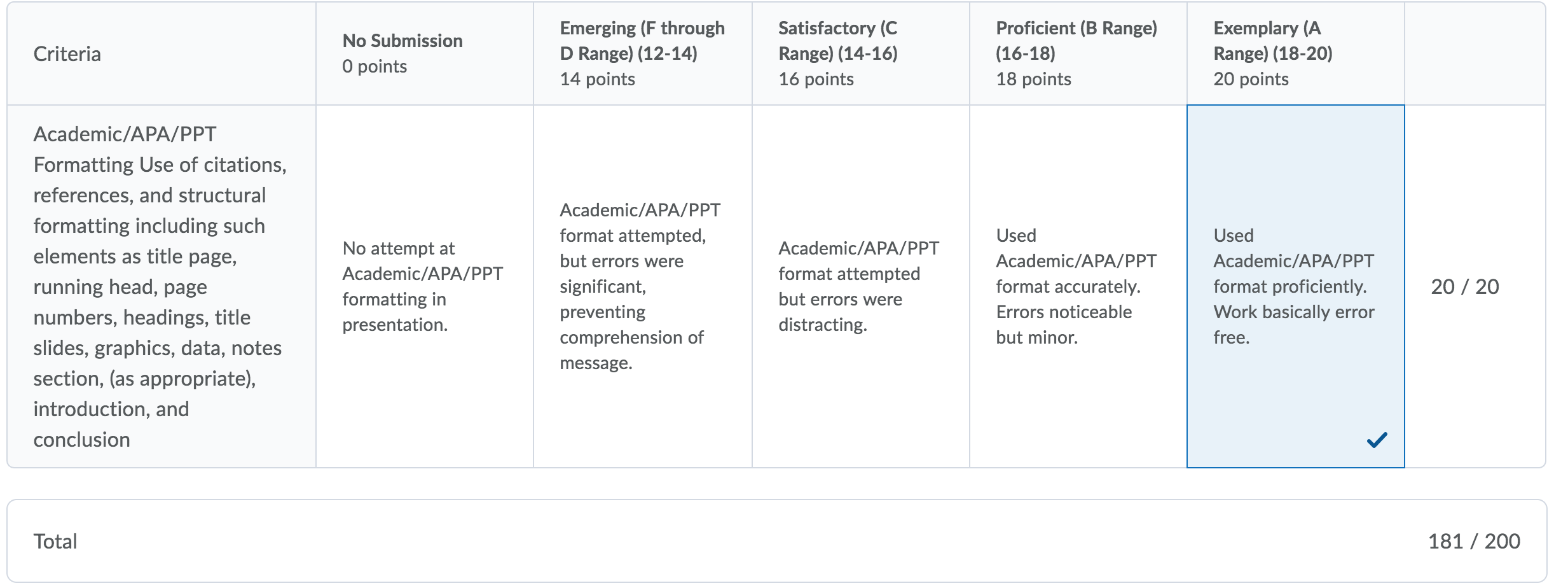Select the Emerging level description cell
This screenshot has height=588, width=1568.
click(x=642, y=286)
